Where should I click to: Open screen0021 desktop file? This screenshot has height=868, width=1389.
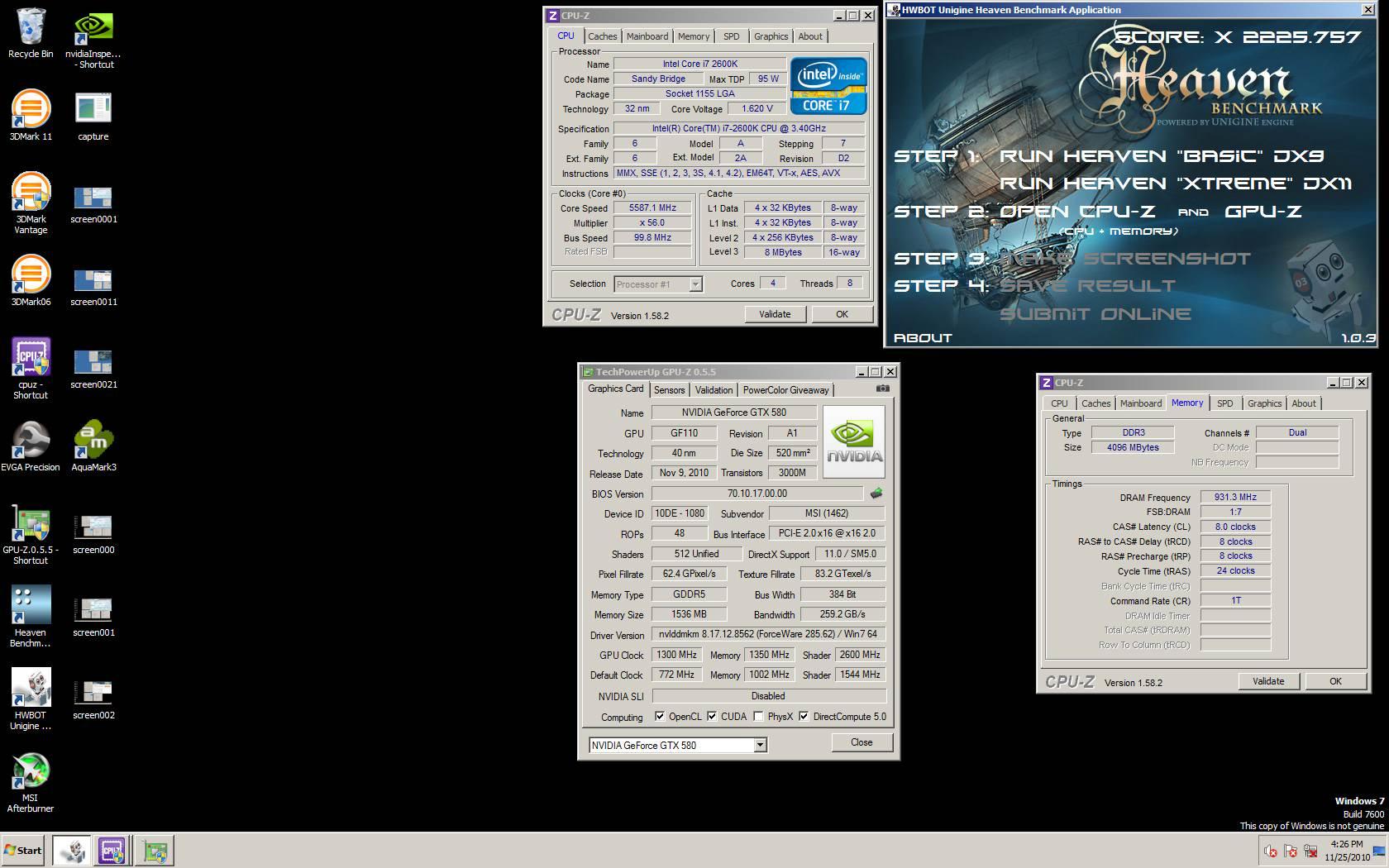93,369
